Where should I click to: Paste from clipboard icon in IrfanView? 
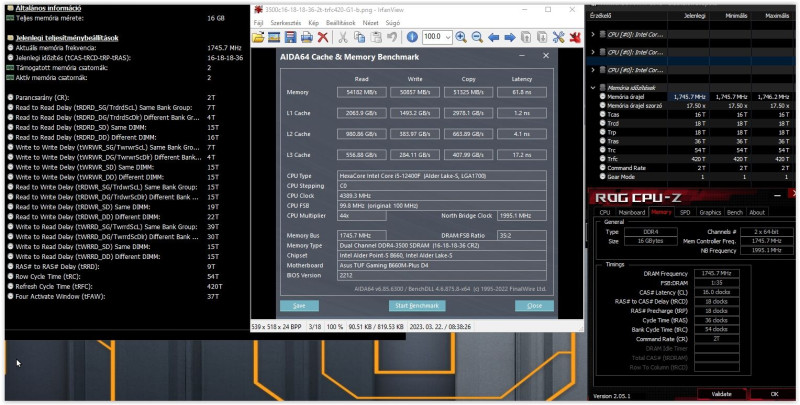click(376, 37)
